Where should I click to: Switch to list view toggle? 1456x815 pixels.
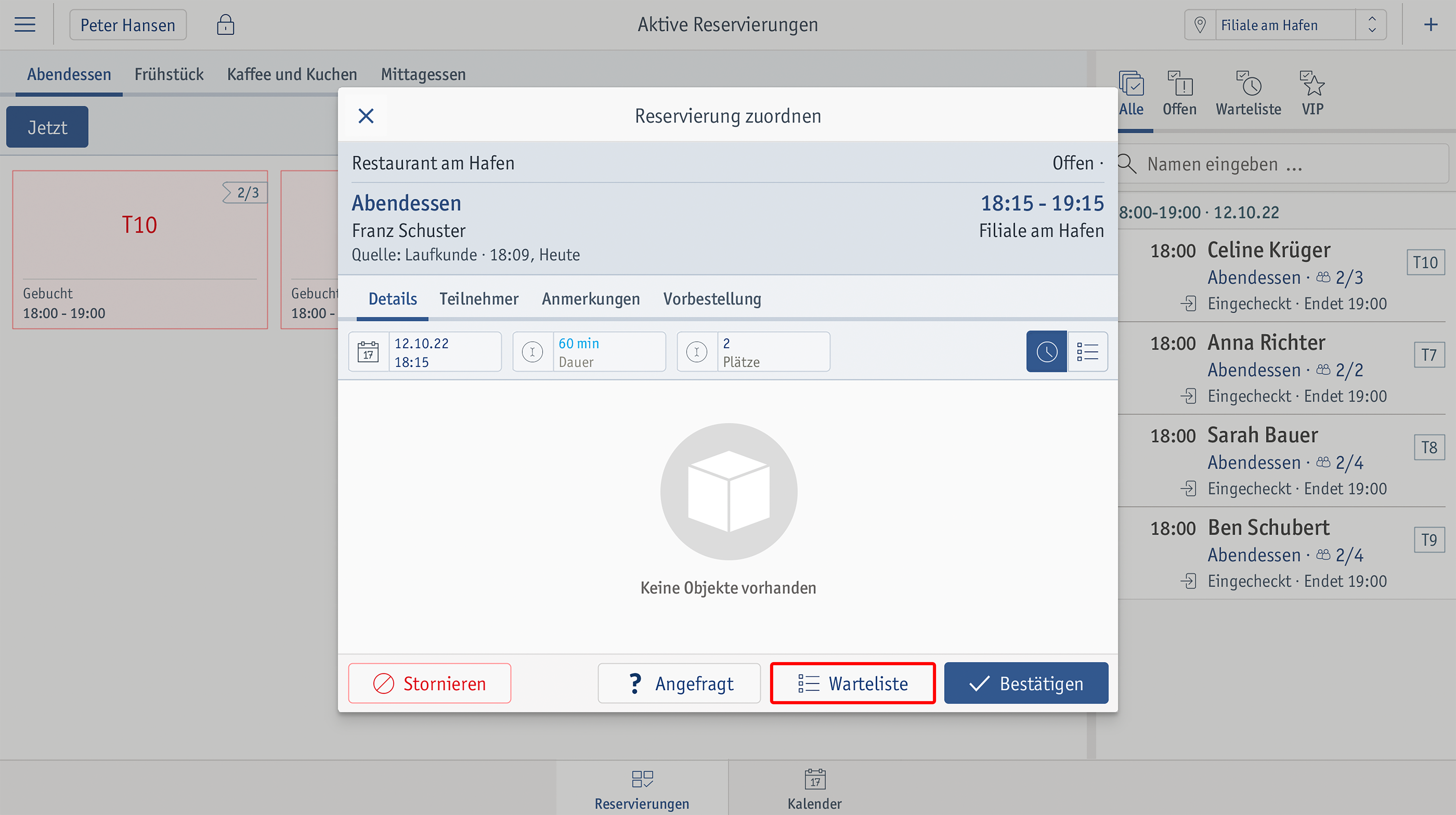pos(1088,352)
